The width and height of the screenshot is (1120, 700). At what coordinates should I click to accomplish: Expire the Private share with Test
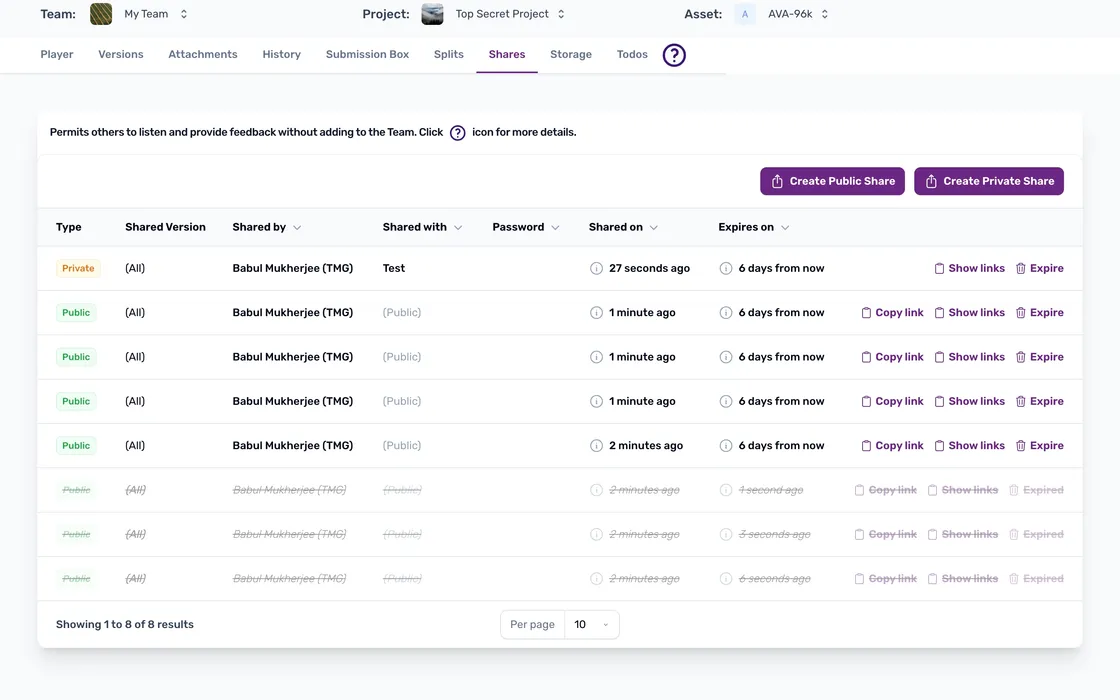pos(1039,269)
